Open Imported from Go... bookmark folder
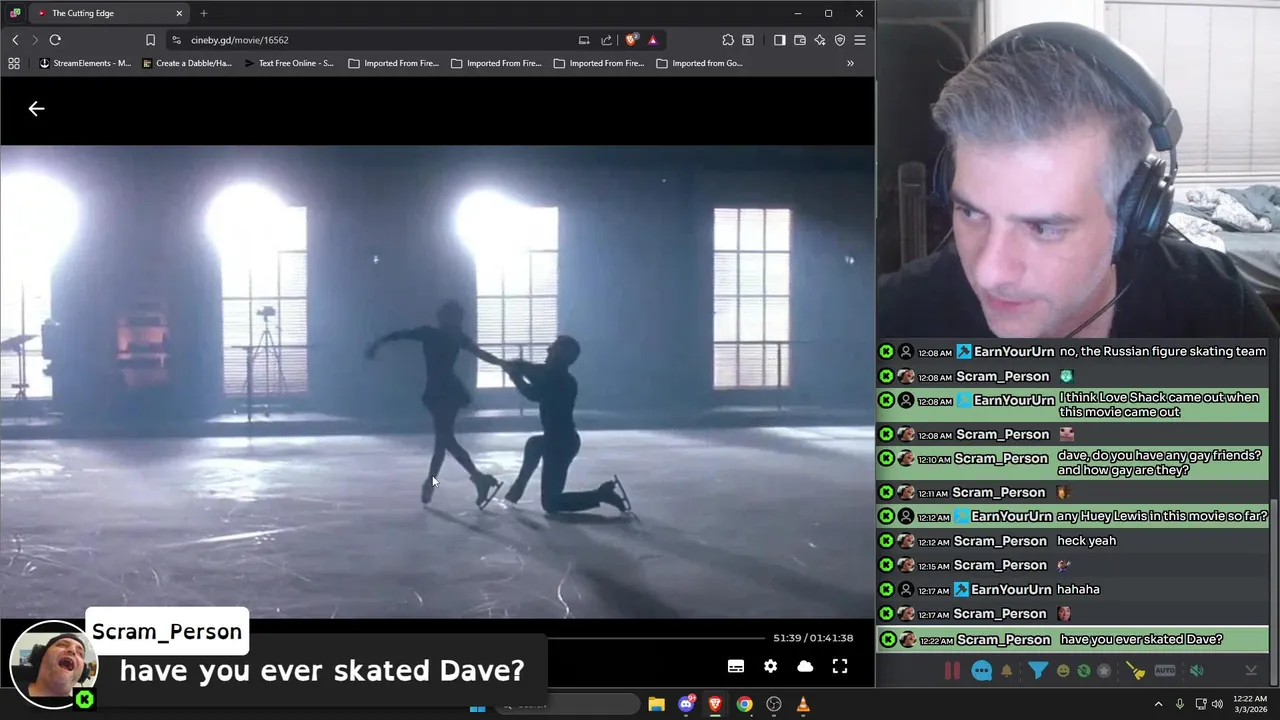The image size is (1280, 720). point(699,63)
